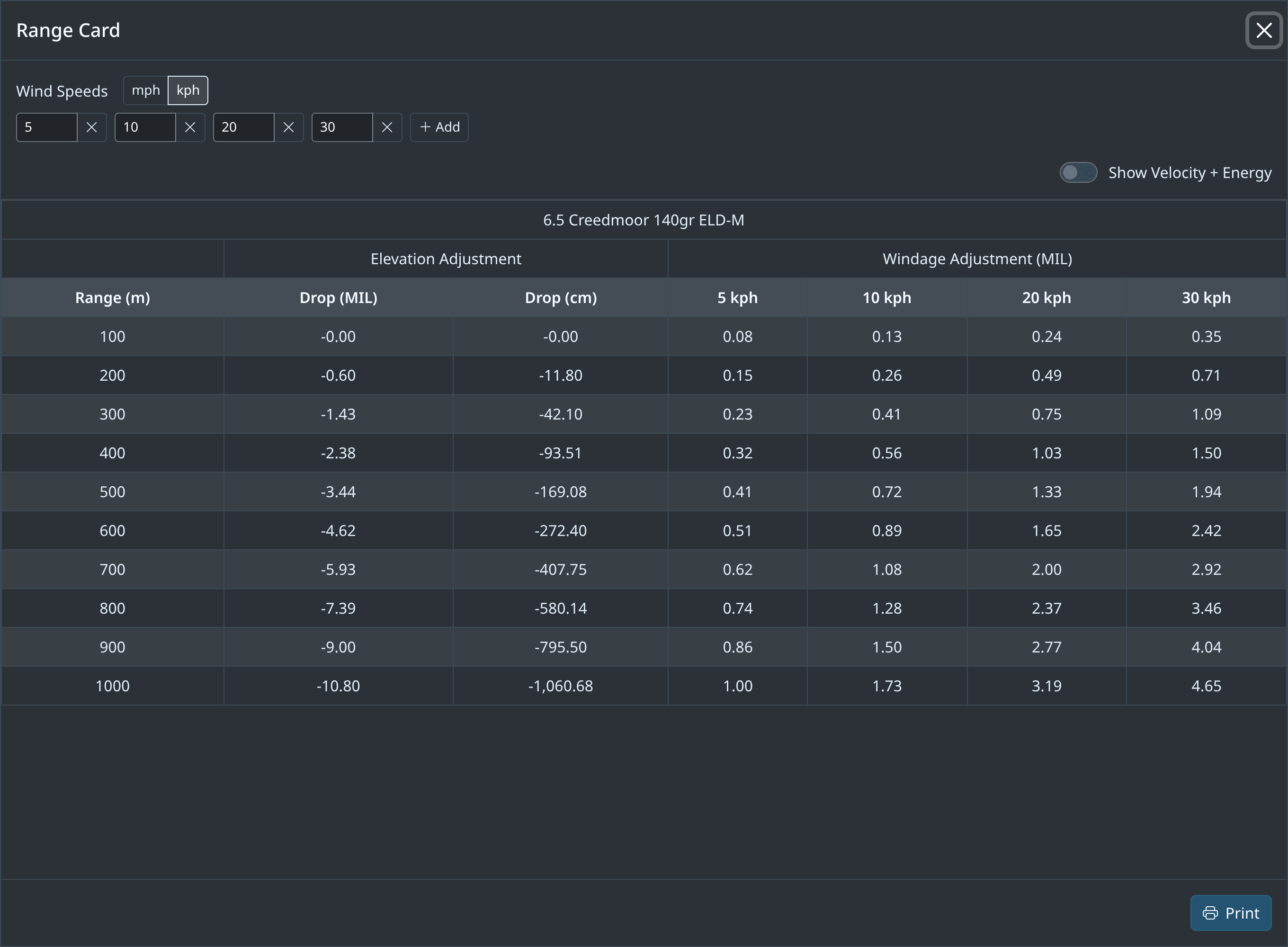The image size is (1288, 947).
Task: Click the 20 kph column header
Action: pos(1046,297)
